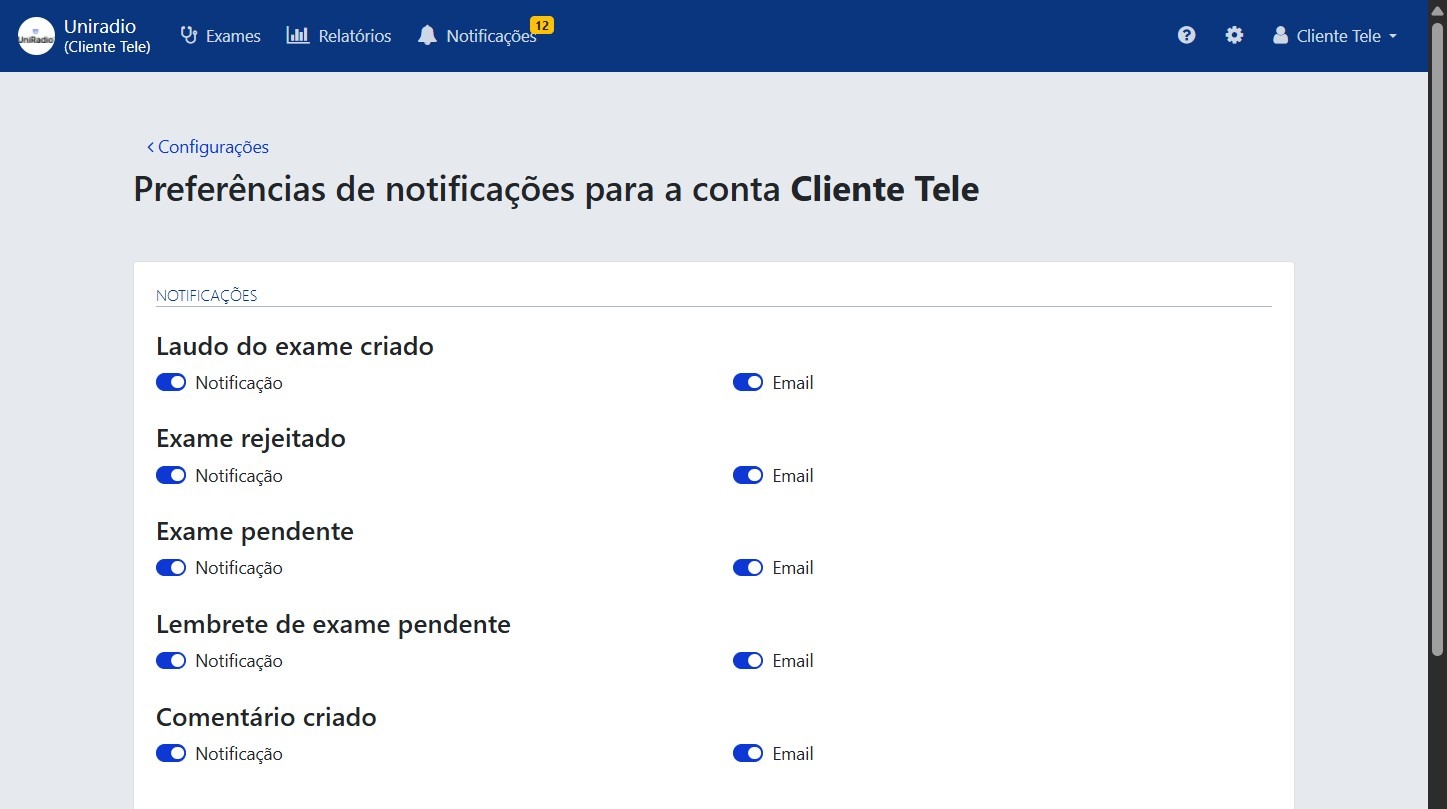Disable Notificação for Laudo do exame criado
Viewport: 1447px width, 809px height.
click(x=171, y=382)
